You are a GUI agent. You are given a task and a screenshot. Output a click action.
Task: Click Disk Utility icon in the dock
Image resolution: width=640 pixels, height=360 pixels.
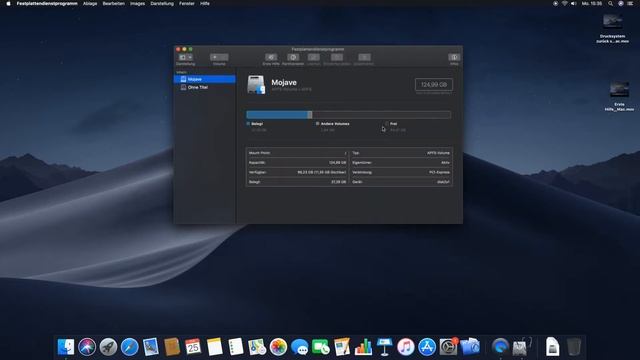520,347
